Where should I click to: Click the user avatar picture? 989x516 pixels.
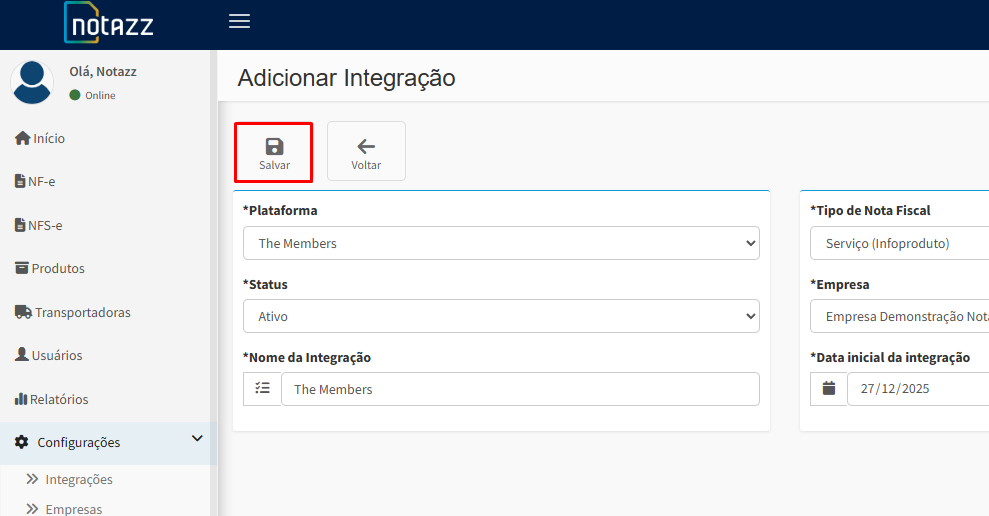click(33, 82)
